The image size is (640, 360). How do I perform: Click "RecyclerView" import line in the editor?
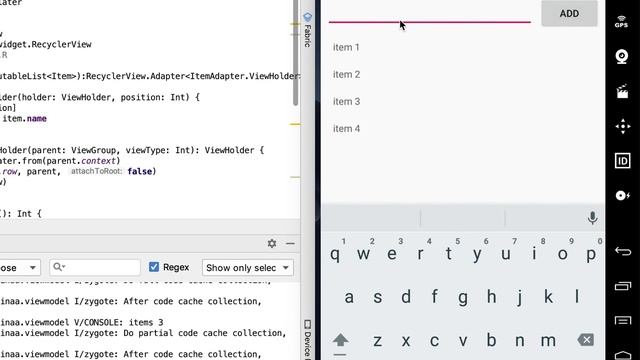pyautogui.click(x=46, y=44)
